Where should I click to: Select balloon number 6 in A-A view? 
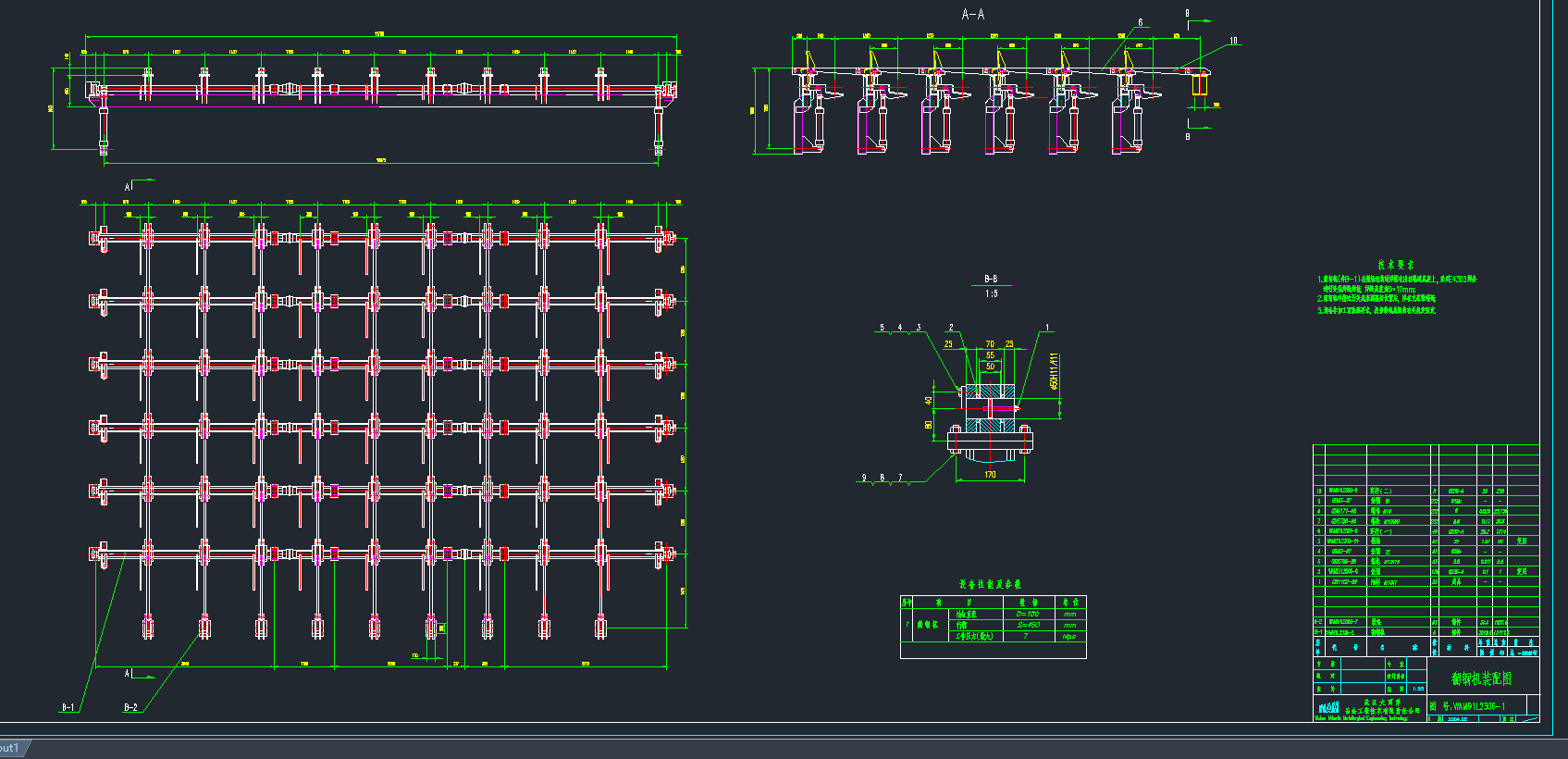[1140, 22]
